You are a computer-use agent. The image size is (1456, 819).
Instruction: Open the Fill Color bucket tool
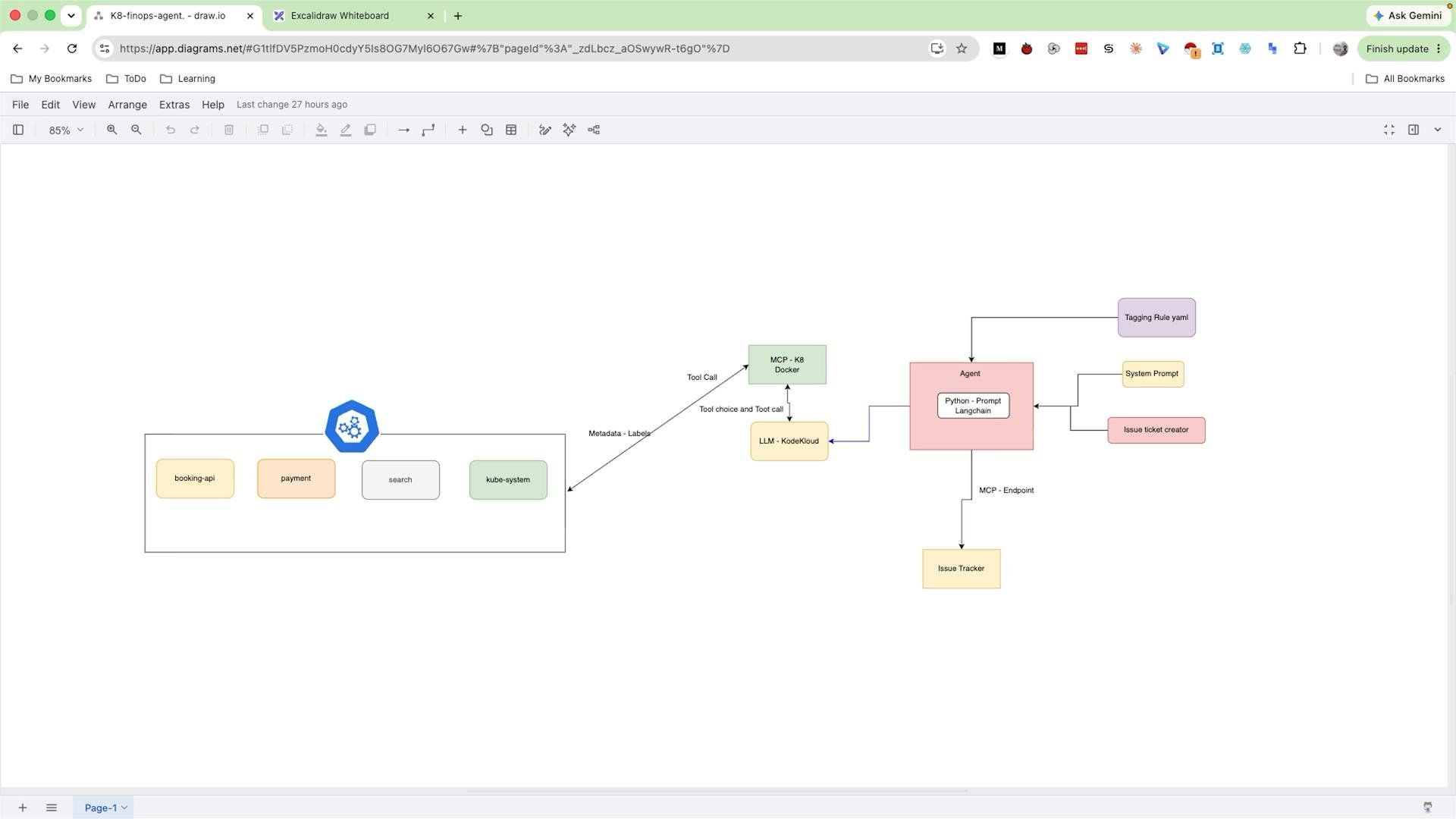(322, 130)
